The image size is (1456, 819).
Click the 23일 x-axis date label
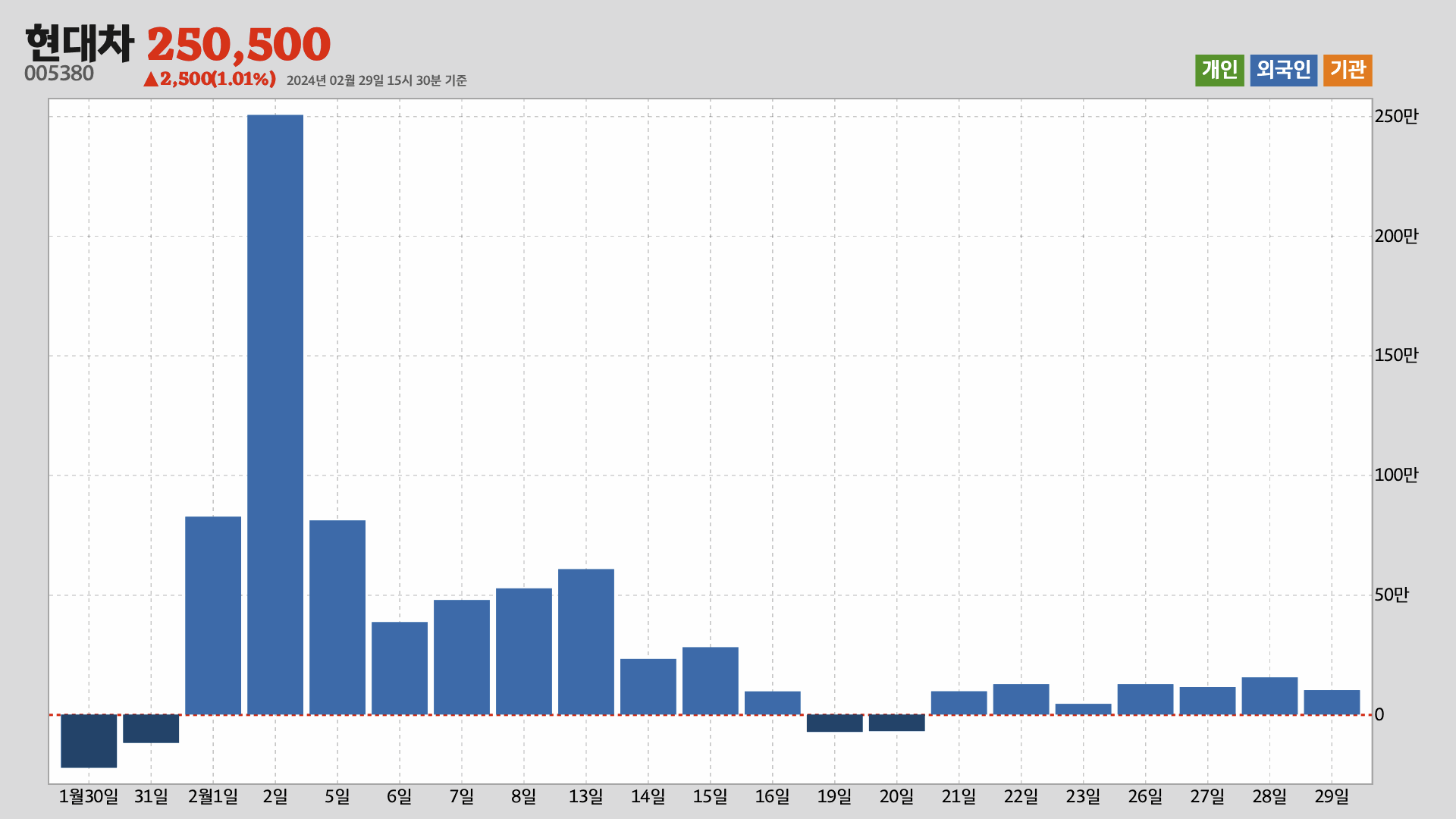1084,797
